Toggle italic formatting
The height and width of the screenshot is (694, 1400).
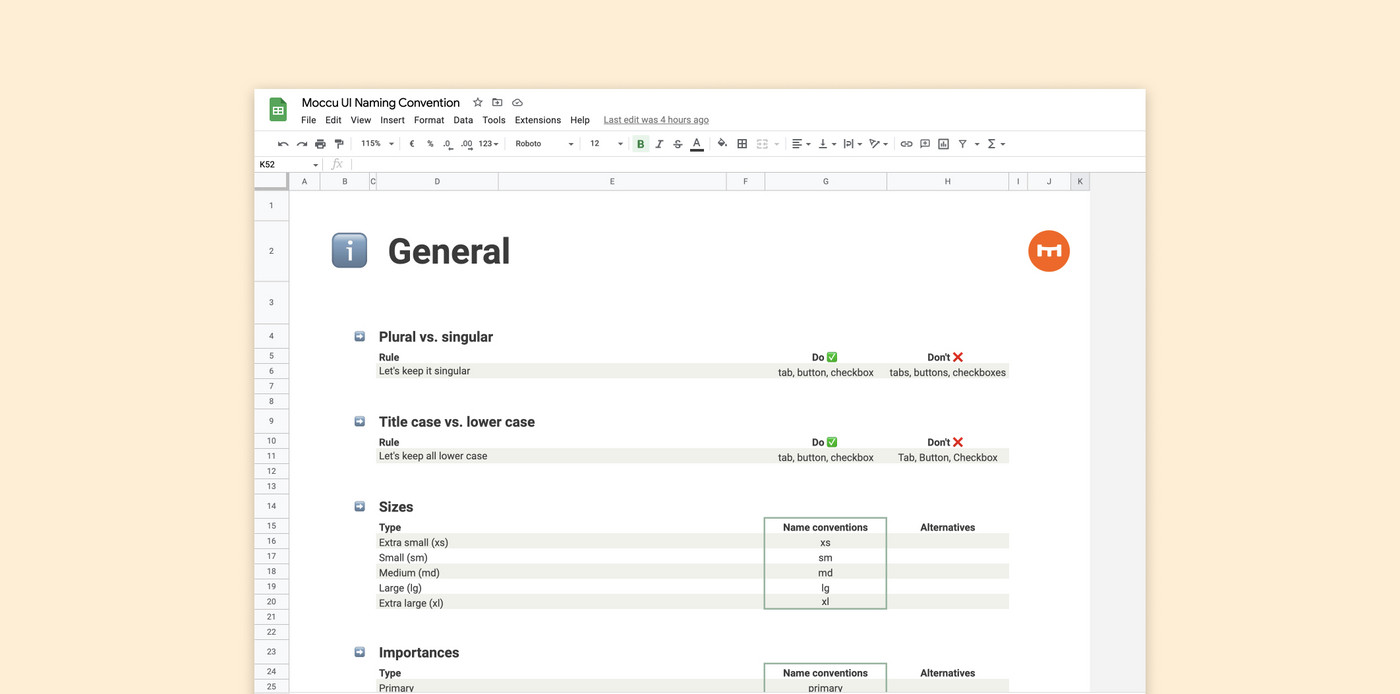click(x=659, y=143)
